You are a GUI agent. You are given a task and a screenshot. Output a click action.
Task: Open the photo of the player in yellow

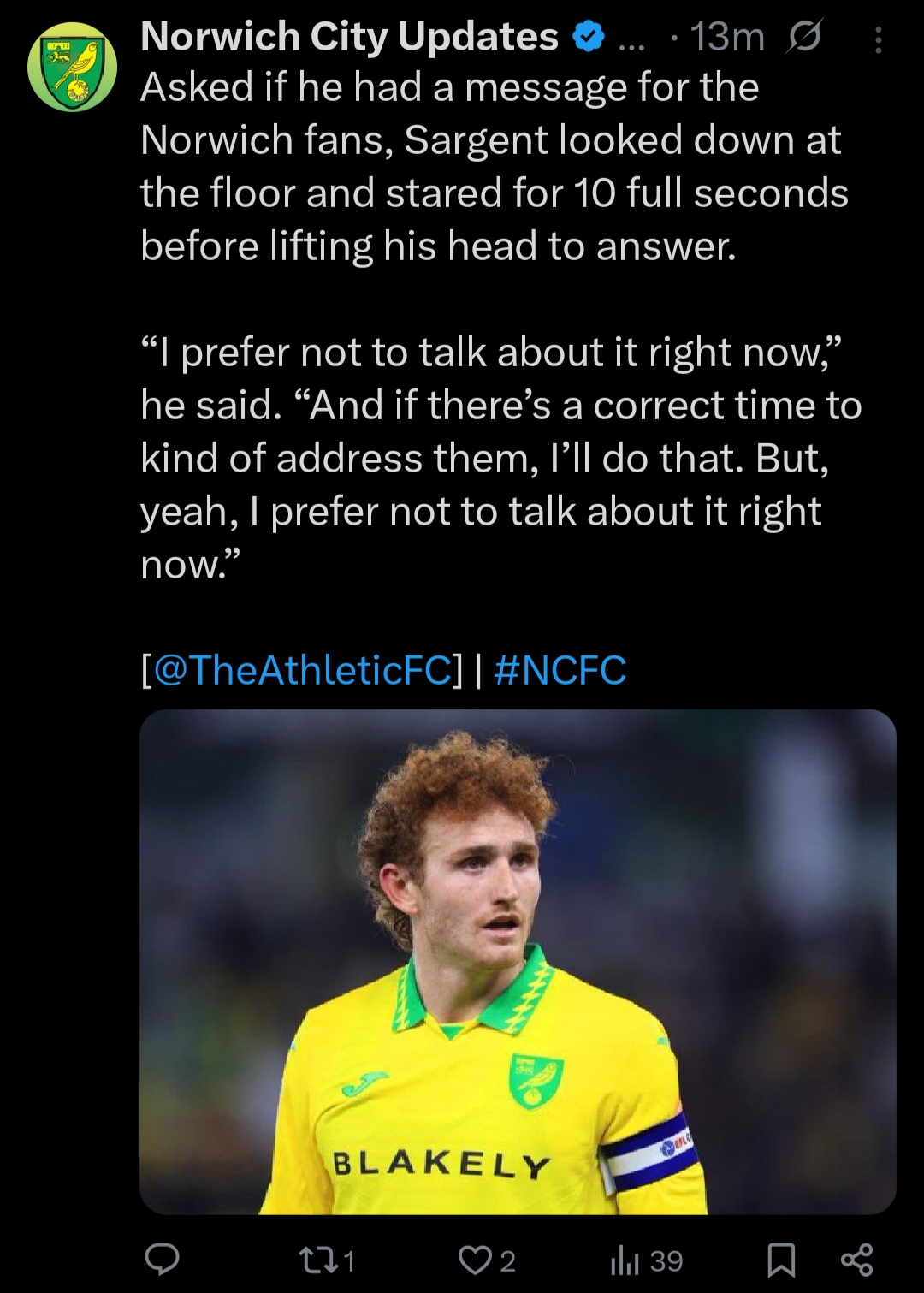click(x=518, y=961)
